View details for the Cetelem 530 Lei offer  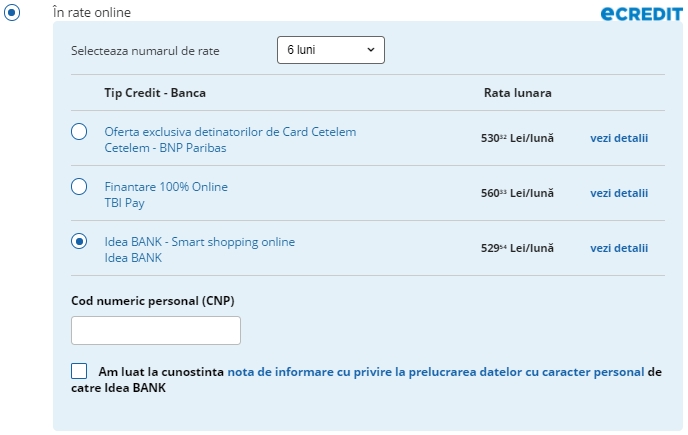(x=619, y=138)
